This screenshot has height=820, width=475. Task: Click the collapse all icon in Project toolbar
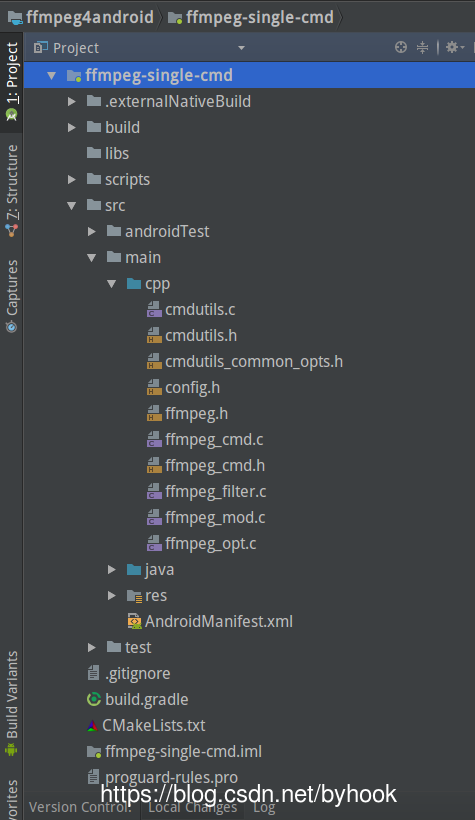(422, 48)
